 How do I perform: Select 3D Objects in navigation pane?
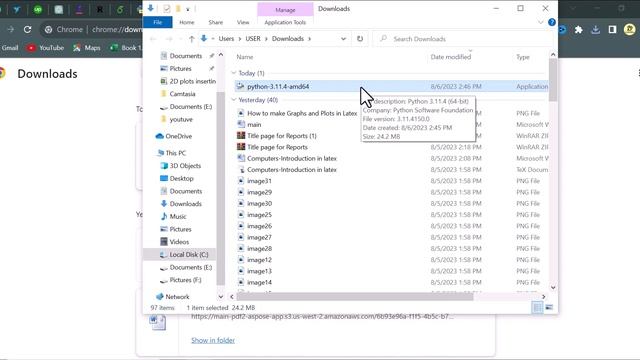[185, 166]
